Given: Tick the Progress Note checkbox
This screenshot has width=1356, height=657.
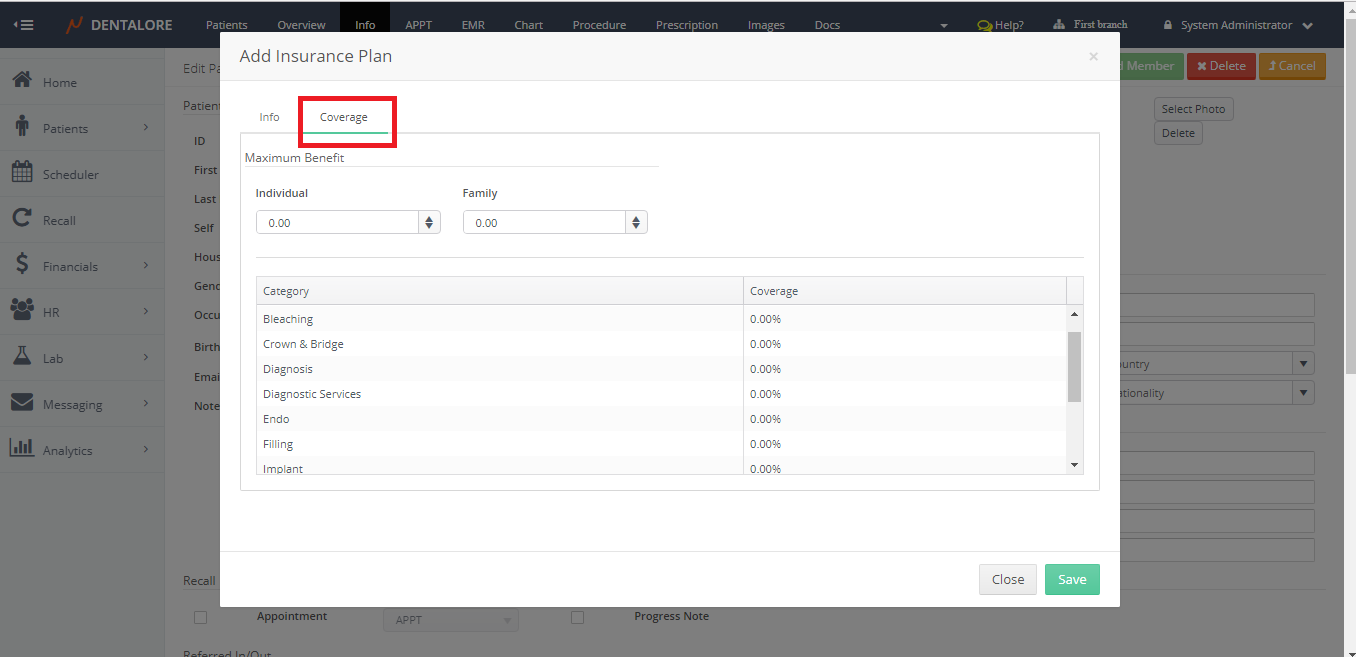Looking at the screenshot, I should 577,617.
